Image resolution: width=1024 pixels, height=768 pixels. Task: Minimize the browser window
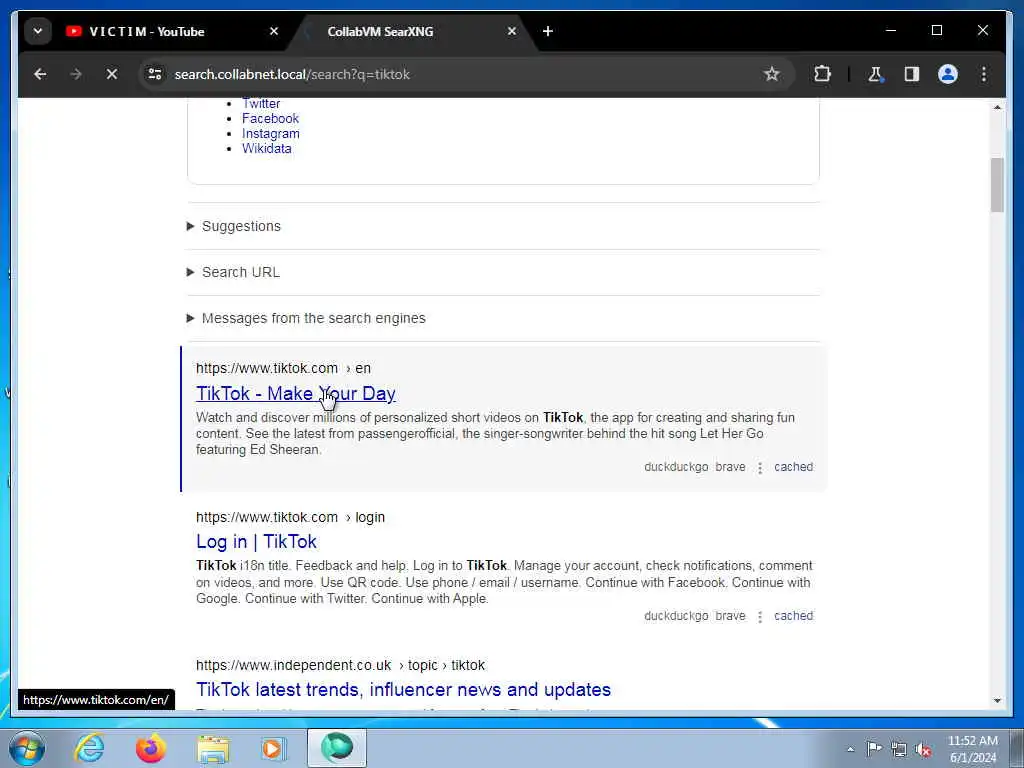click(x=891, y=30)
